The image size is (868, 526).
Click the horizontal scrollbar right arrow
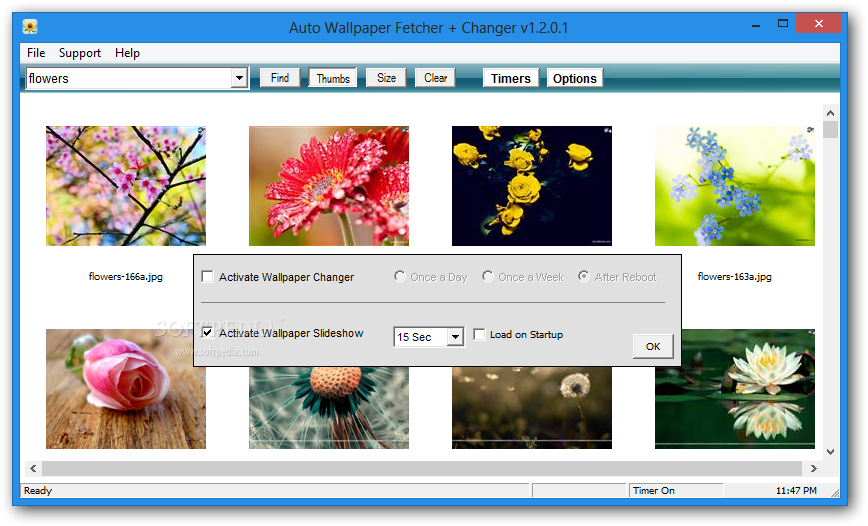pos(813,468)
